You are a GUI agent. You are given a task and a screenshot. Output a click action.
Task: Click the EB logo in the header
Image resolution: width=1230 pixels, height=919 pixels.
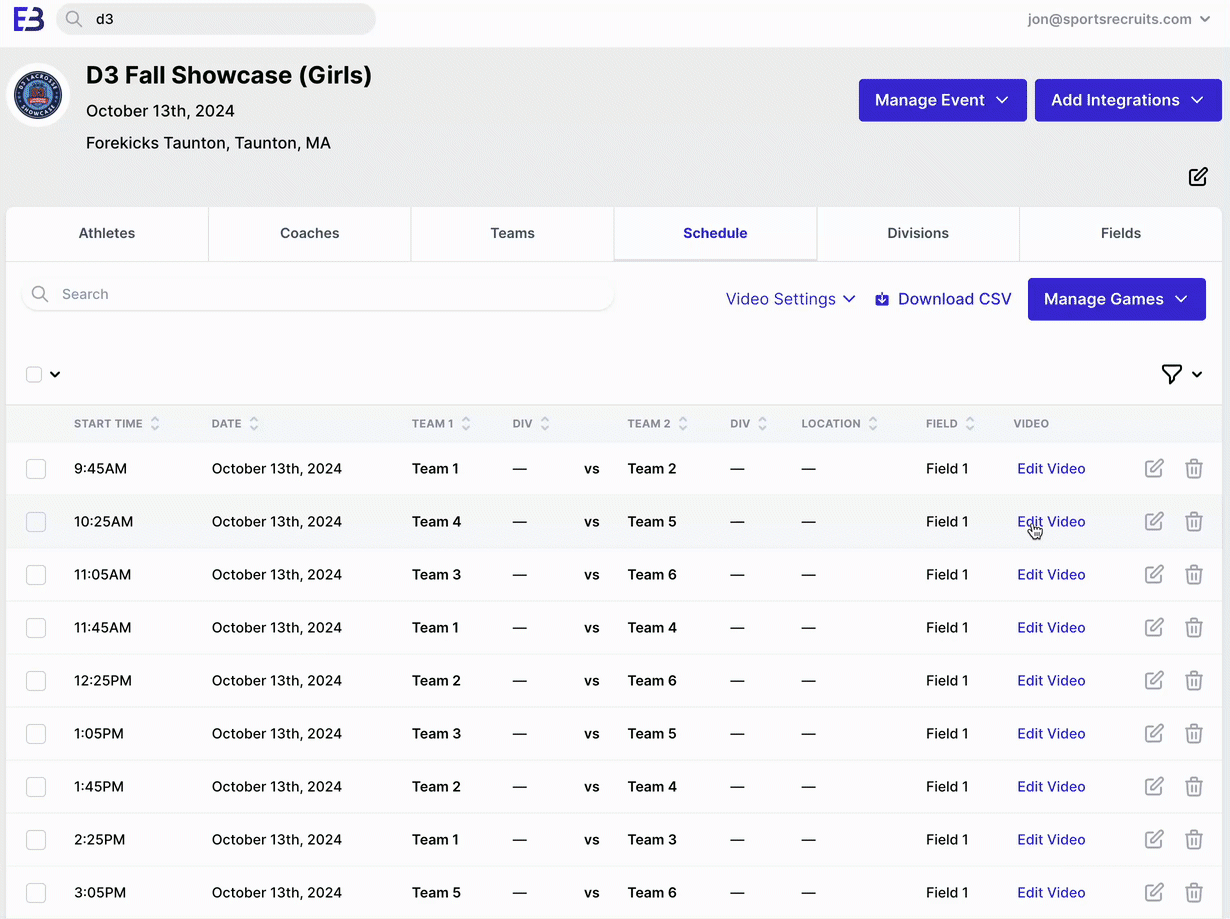pos(28,19)
